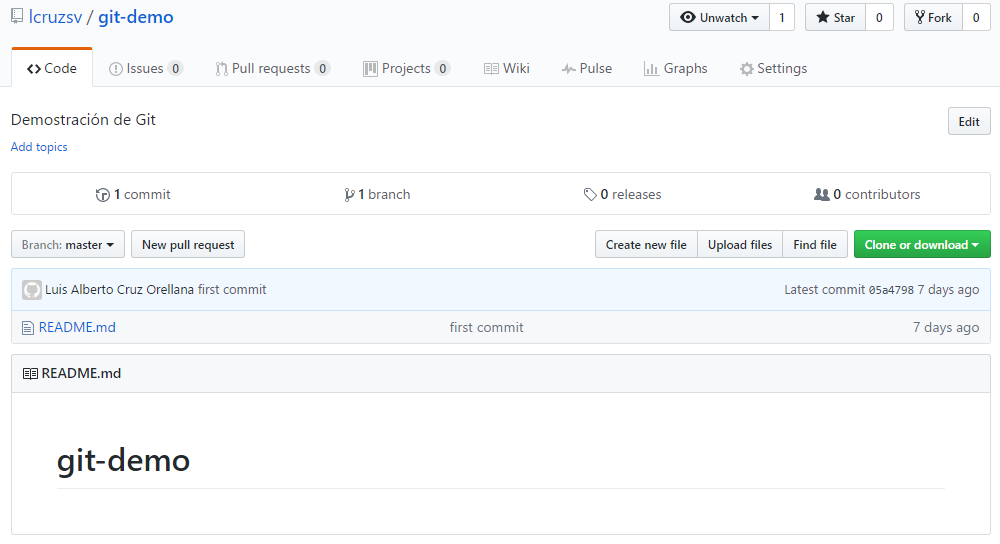Open the Issues tab
The image size is (1000, 544).
click(x=146, y=68)
